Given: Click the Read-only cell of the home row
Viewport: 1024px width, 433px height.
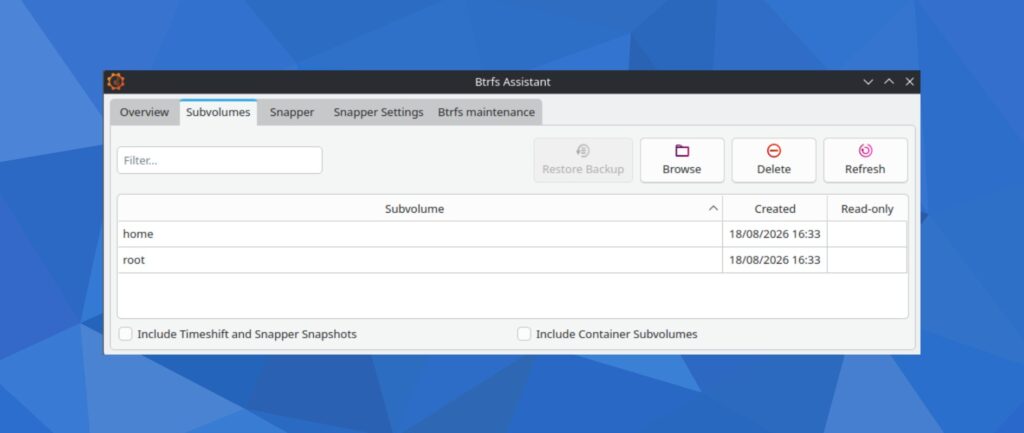Looking at the screenshot, I should tap(867, 234).
